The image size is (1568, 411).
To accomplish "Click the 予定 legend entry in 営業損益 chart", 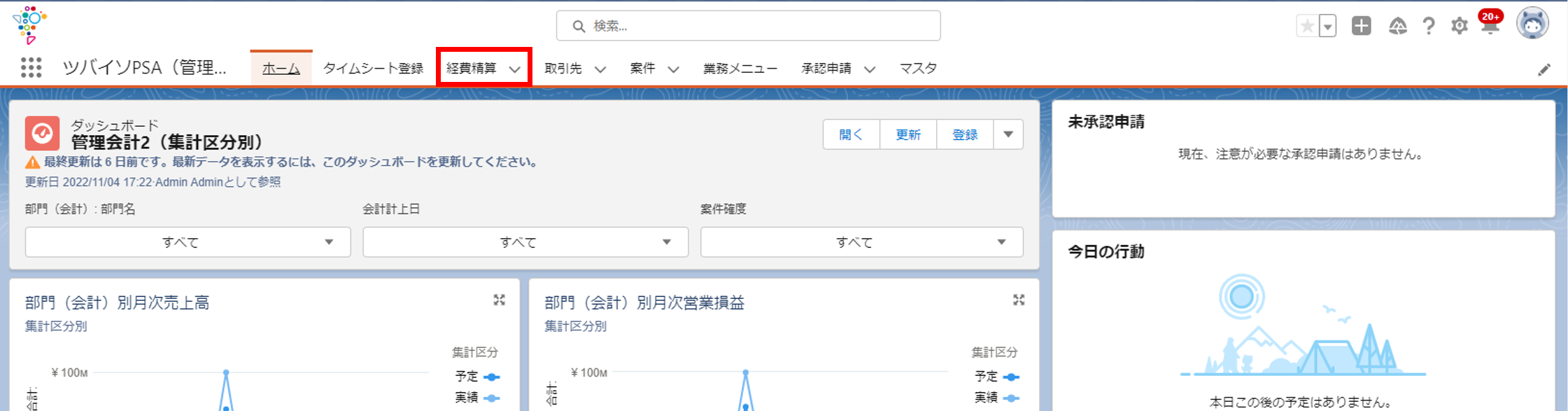I will [997, 377].
